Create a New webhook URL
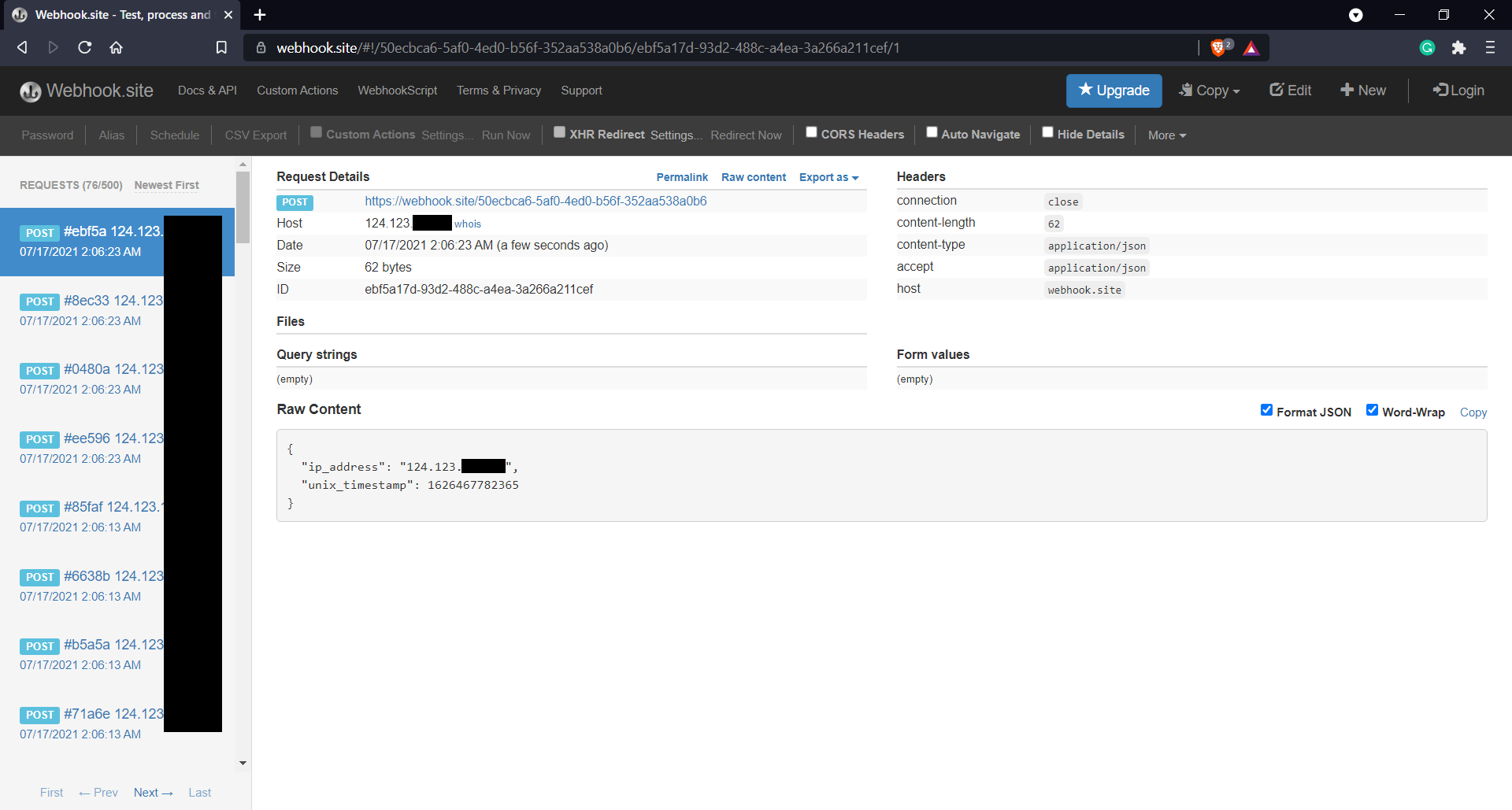Screen dimensions: 1512x810 [1363, 91]
